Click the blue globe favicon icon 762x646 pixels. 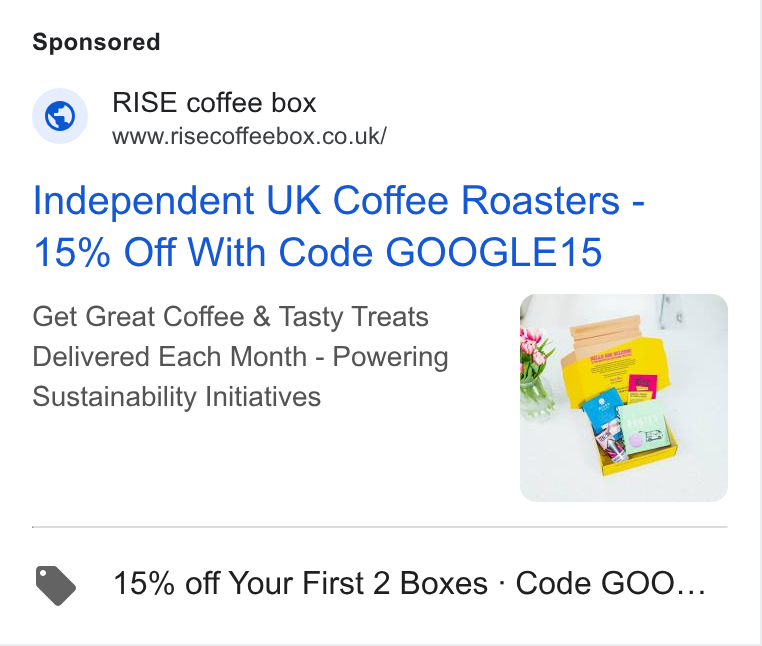[x=60, y=116]
